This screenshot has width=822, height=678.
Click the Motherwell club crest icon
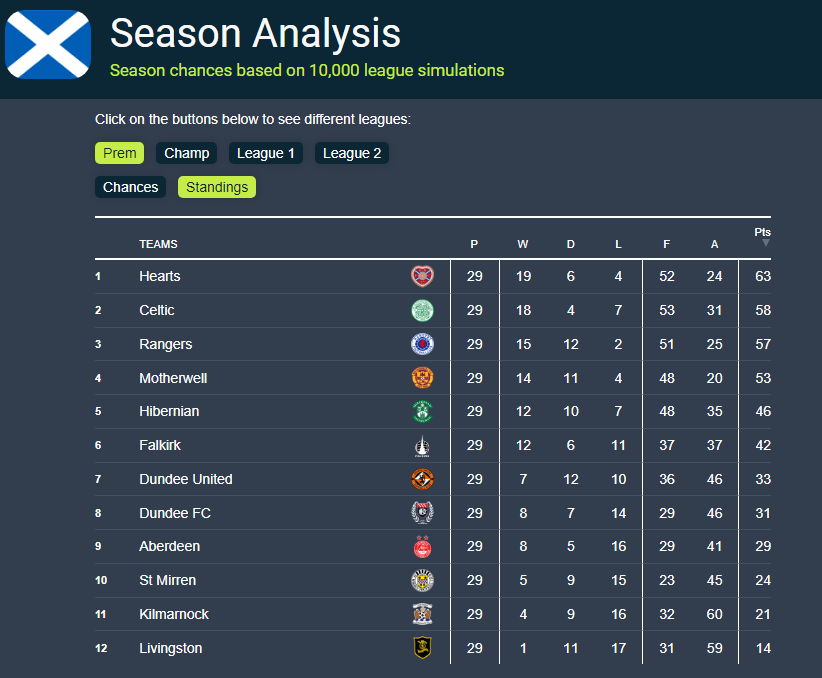422,378
